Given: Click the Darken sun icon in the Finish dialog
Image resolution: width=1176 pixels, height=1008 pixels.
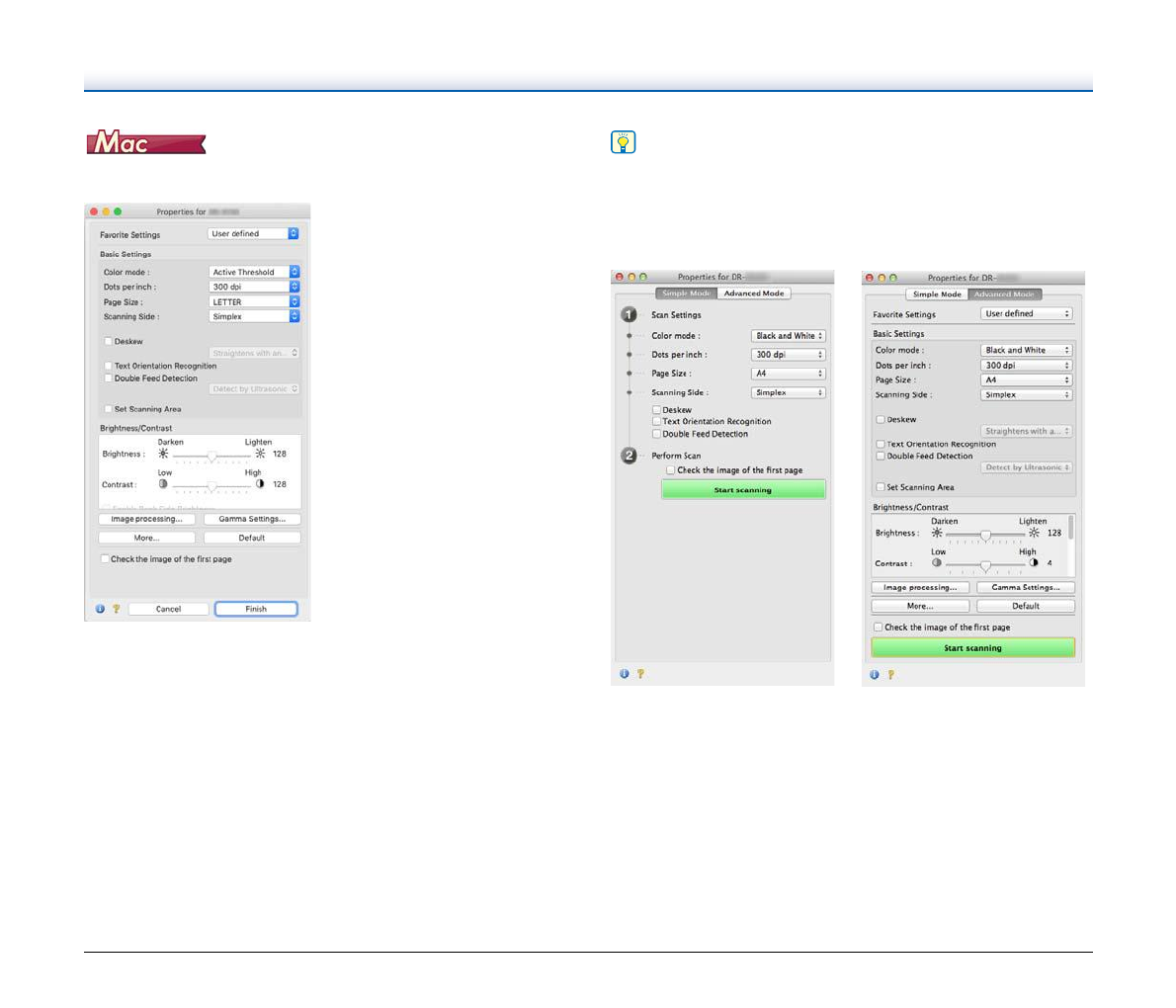Looking at the screenshot, I should pyautogui.click(x=164, y=454).
